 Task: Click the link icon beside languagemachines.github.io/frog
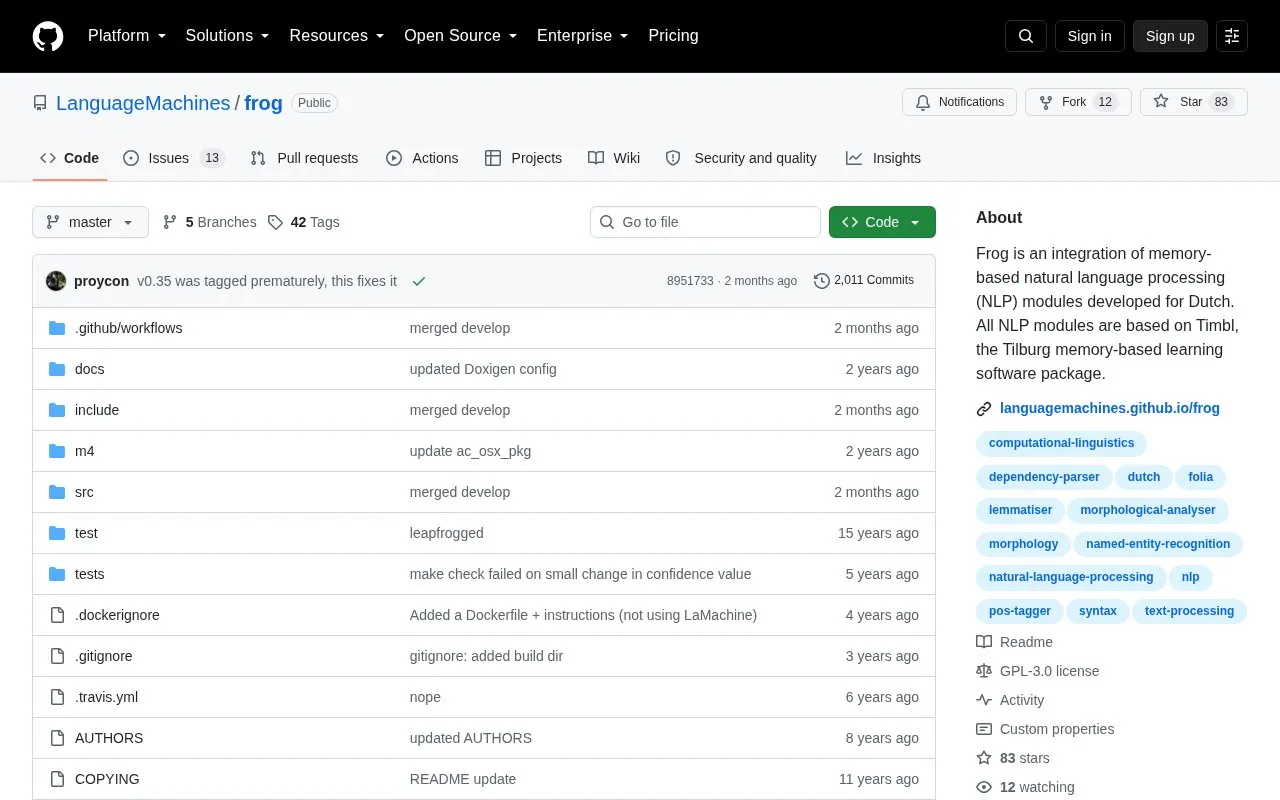(984, 408)
